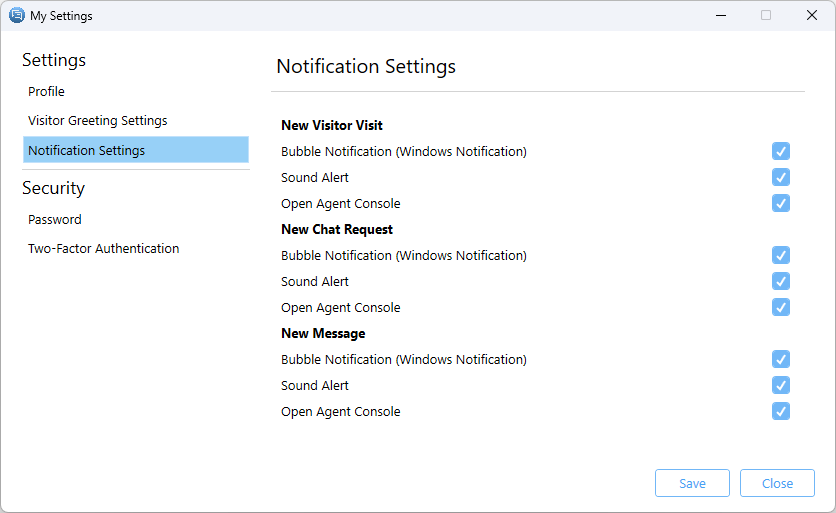The image size is (836, 513).
Task: Toggle Open Agent Console for New Visitor Visit
Action: 781,203
